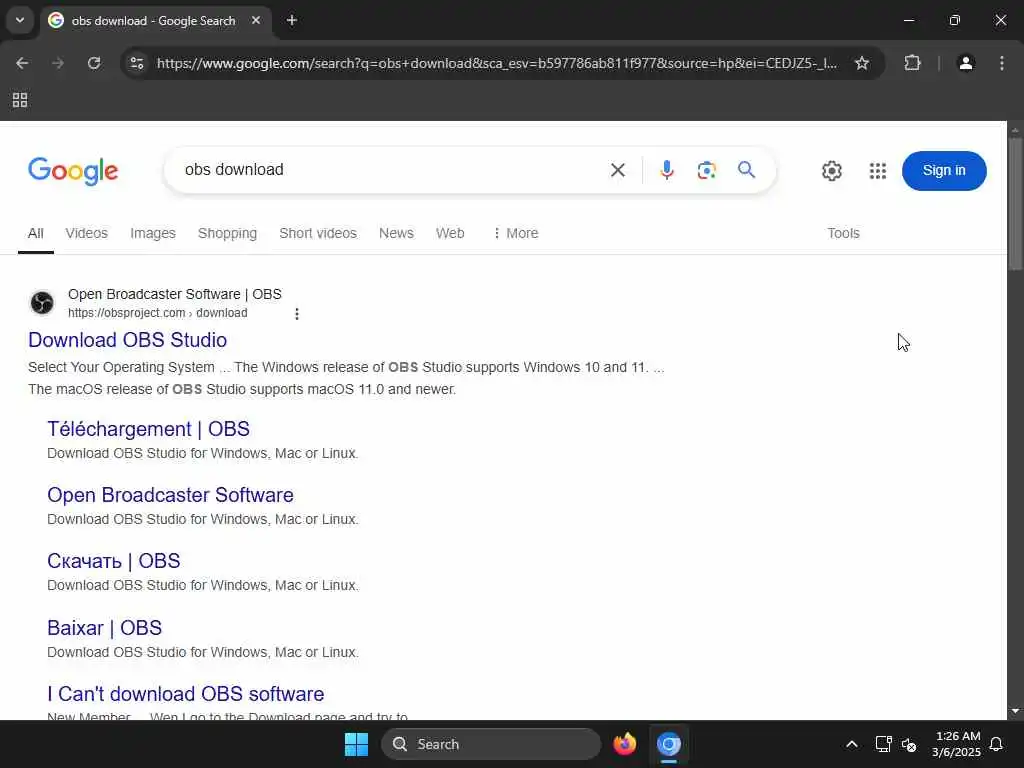
Task: Open the network status tray icon
Action: pos(883,744)
